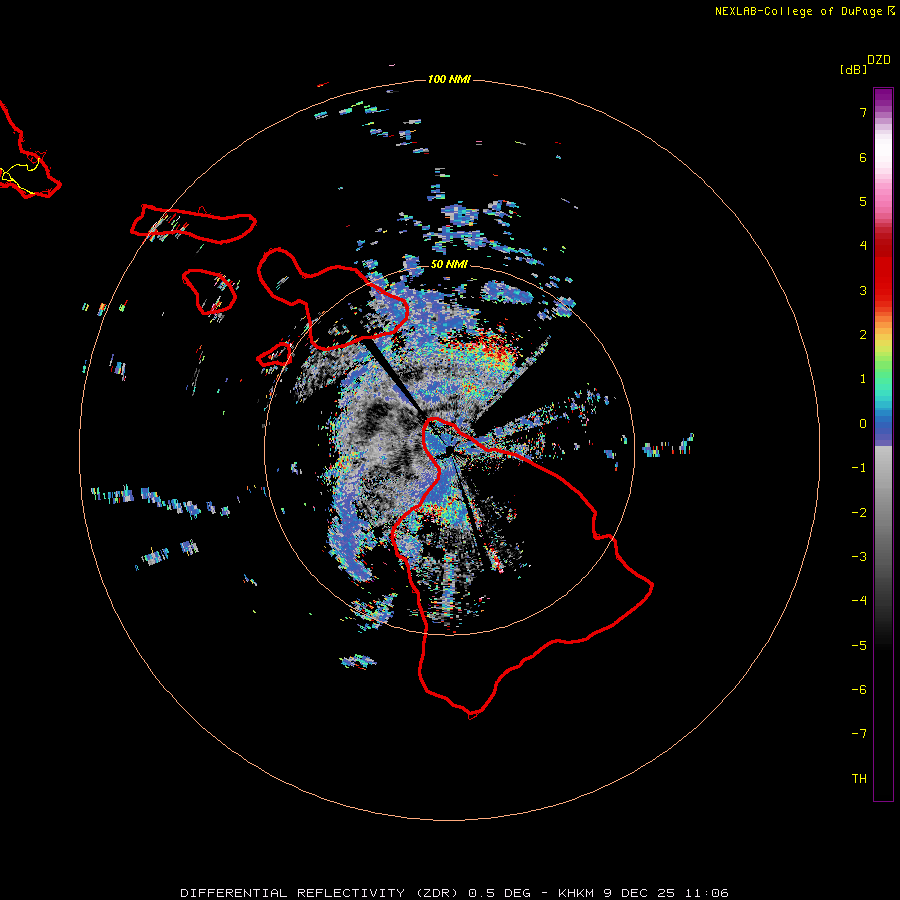The width and height of the screenshot is (900, 900).
Task: Click the color scale value 6
Action: pyautogui.click(x=863, y=157)
